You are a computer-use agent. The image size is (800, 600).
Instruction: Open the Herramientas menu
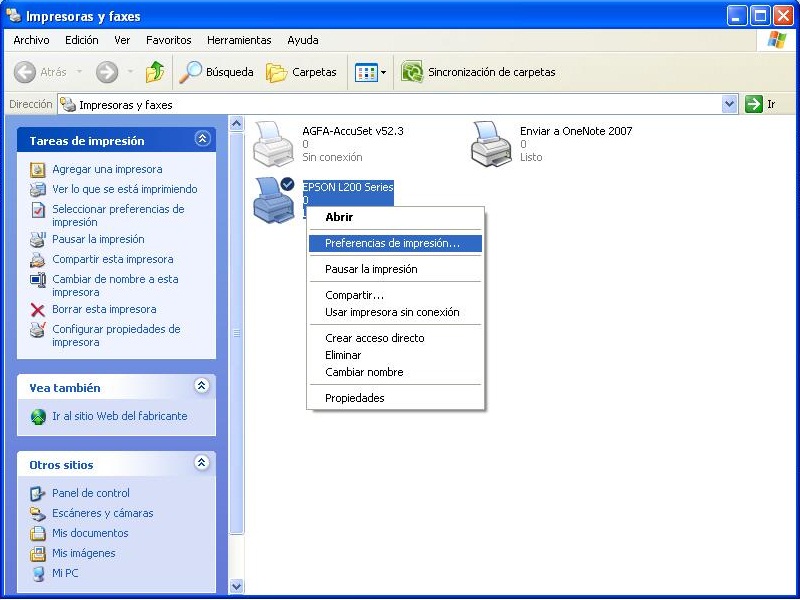click(239, 40)
